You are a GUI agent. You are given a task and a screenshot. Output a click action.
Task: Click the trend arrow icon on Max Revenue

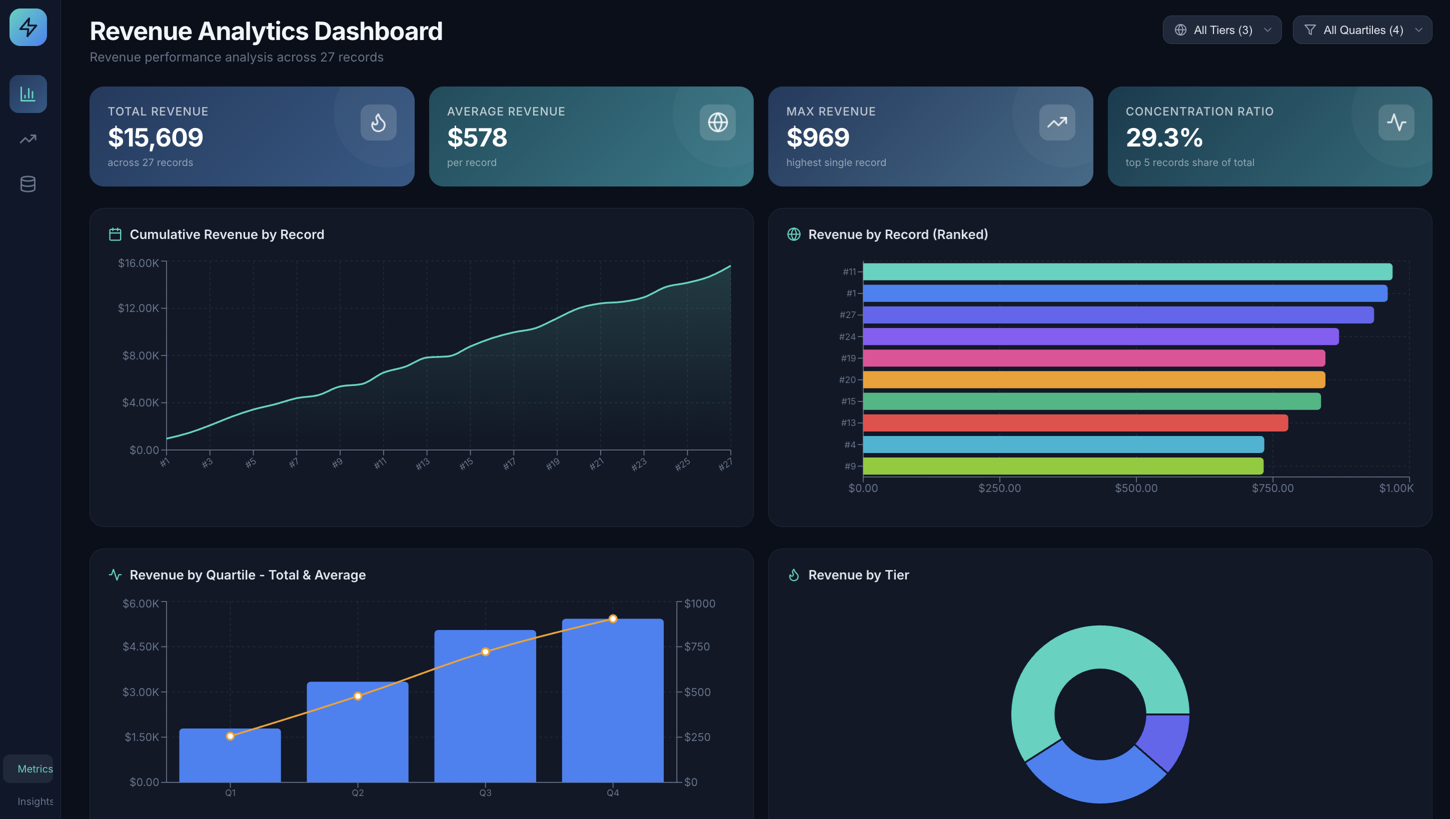(1057, 123)
